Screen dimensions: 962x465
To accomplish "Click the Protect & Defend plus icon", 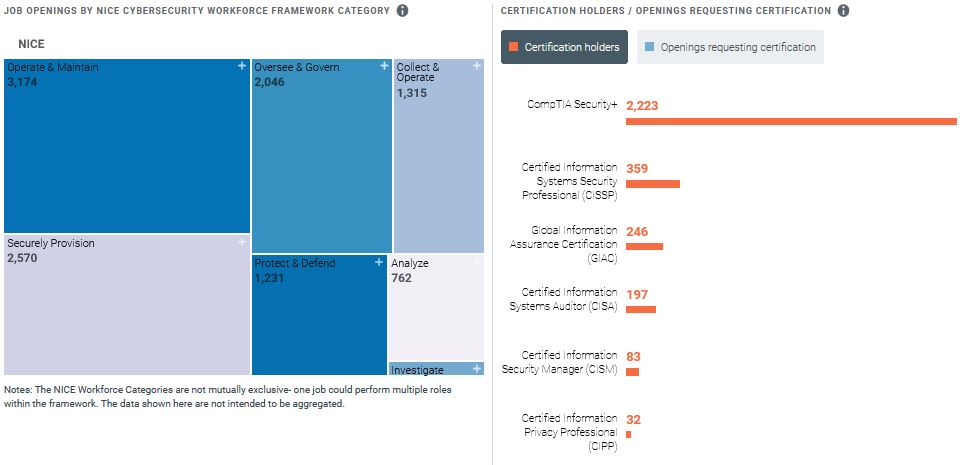I will pos(379,262).
